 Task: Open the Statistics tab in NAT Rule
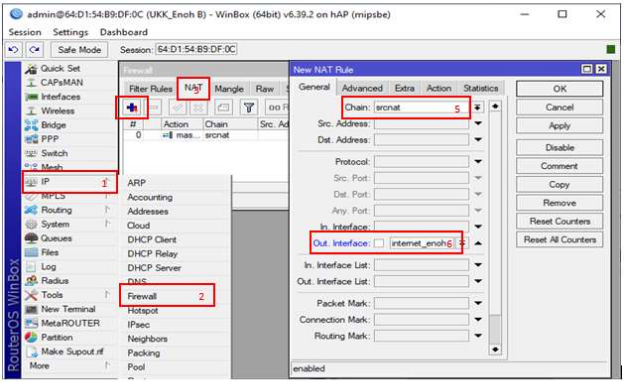click(481, 88)
